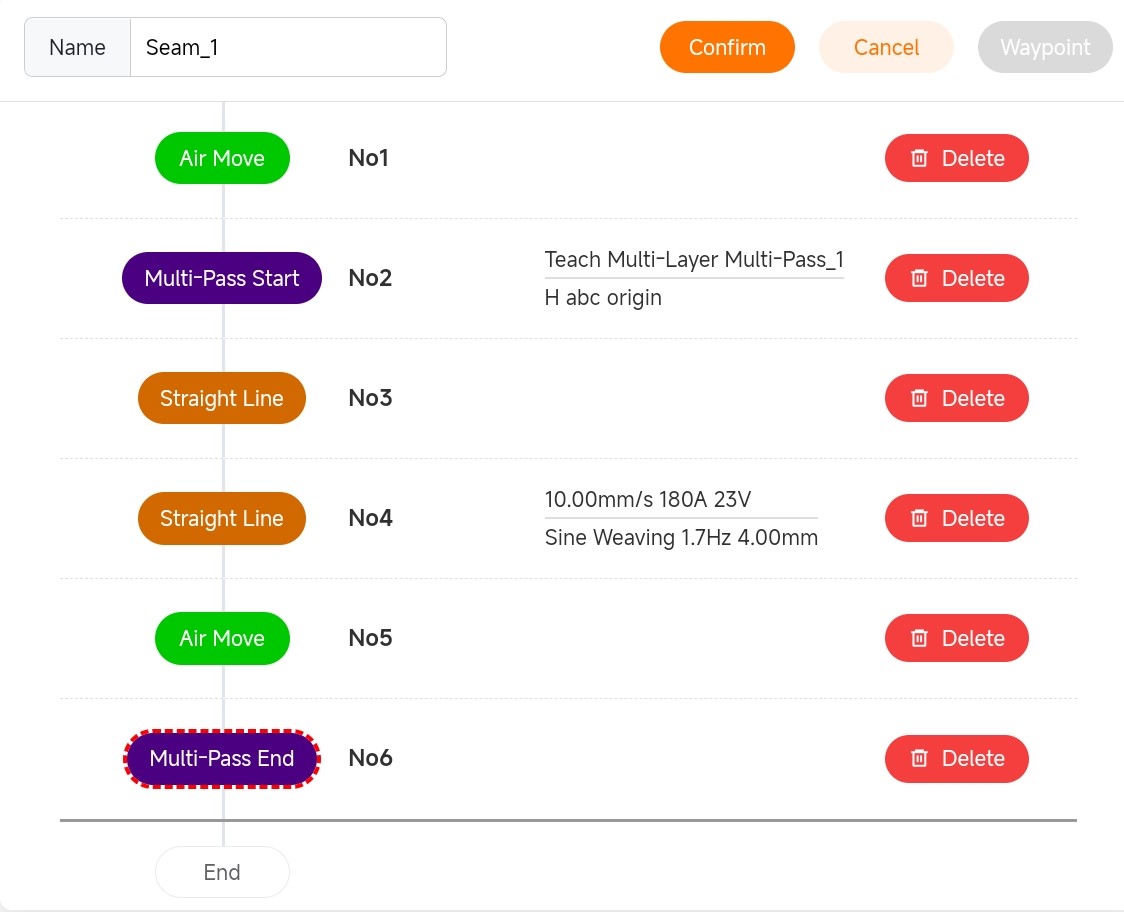Click the End node at the bottom
This screenshot has width=1124, height=912.
click(x=222, y=872)
